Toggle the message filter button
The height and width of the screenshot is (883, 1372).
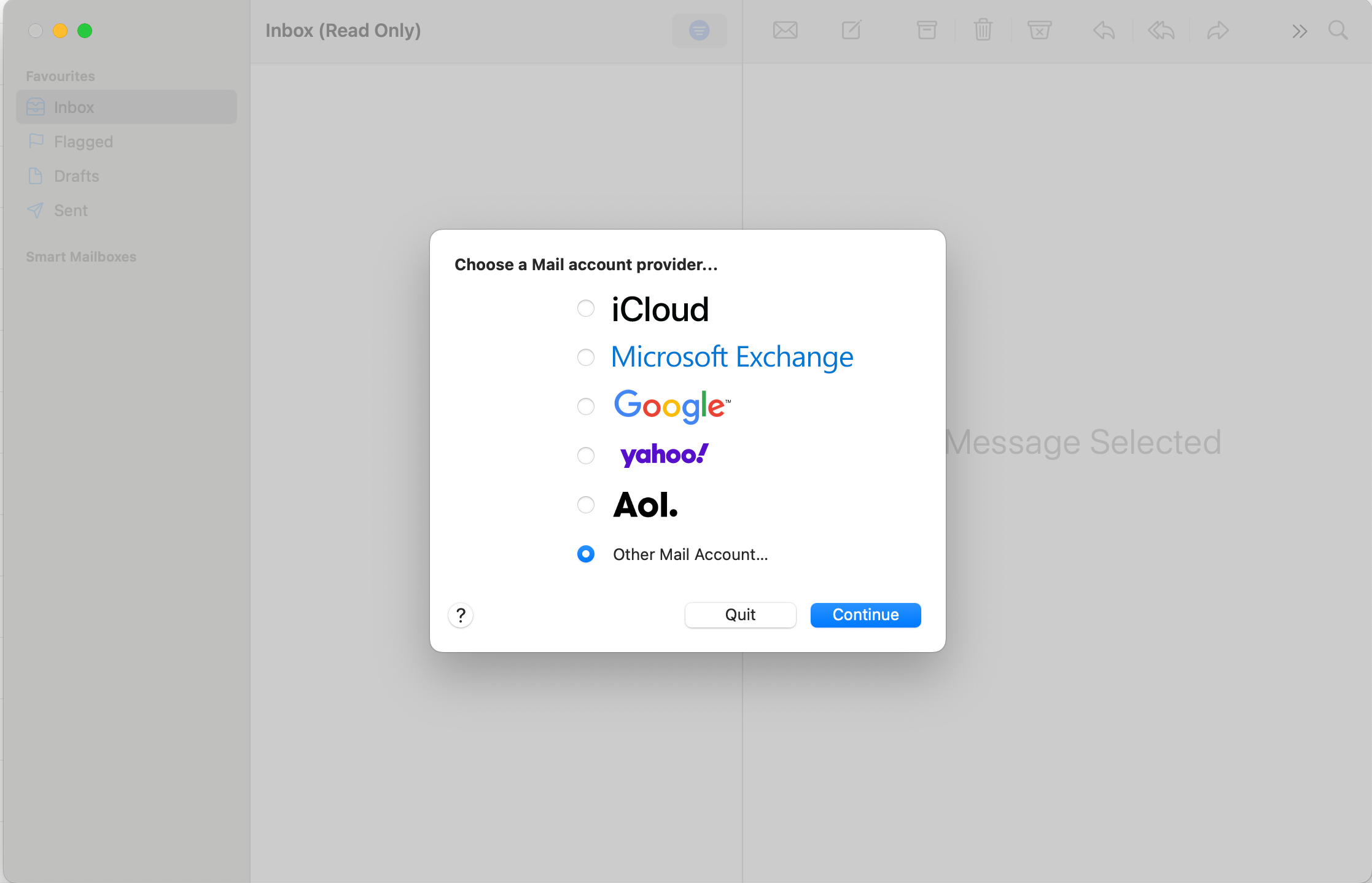click(x=699, y=30)
